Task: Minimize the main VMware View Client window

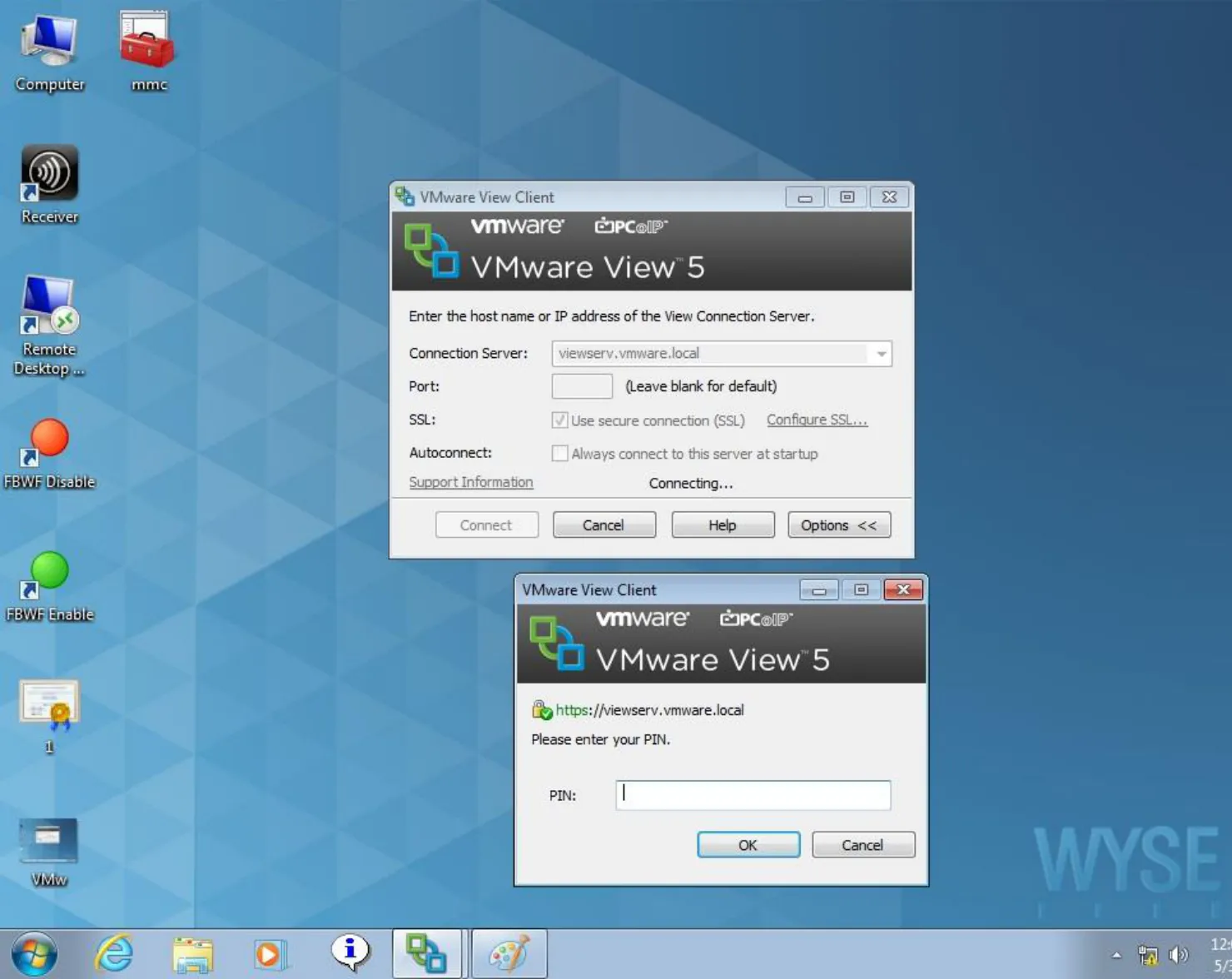Action: (805, 197)
